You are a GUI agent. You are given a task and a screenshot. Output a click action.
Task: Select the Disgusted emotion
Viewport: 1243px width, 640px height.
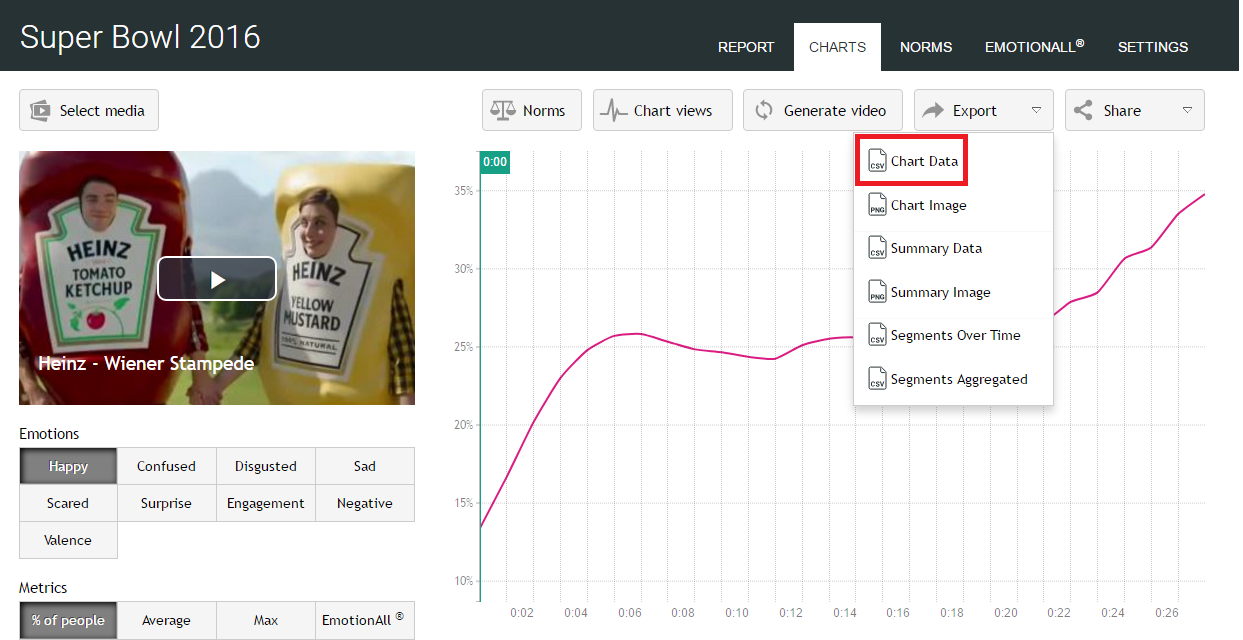tap(265, 466)
